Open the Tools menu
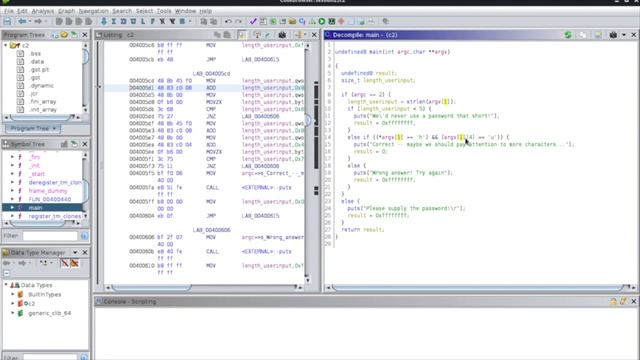The height and width of the screenshot is (360, 640). 164,11
